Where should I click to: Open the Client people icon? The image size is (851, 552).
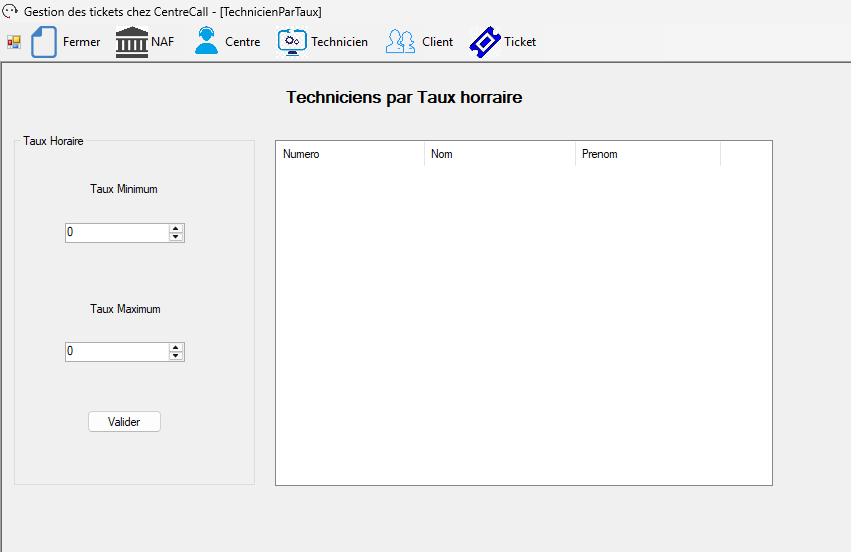coord(400,42)
